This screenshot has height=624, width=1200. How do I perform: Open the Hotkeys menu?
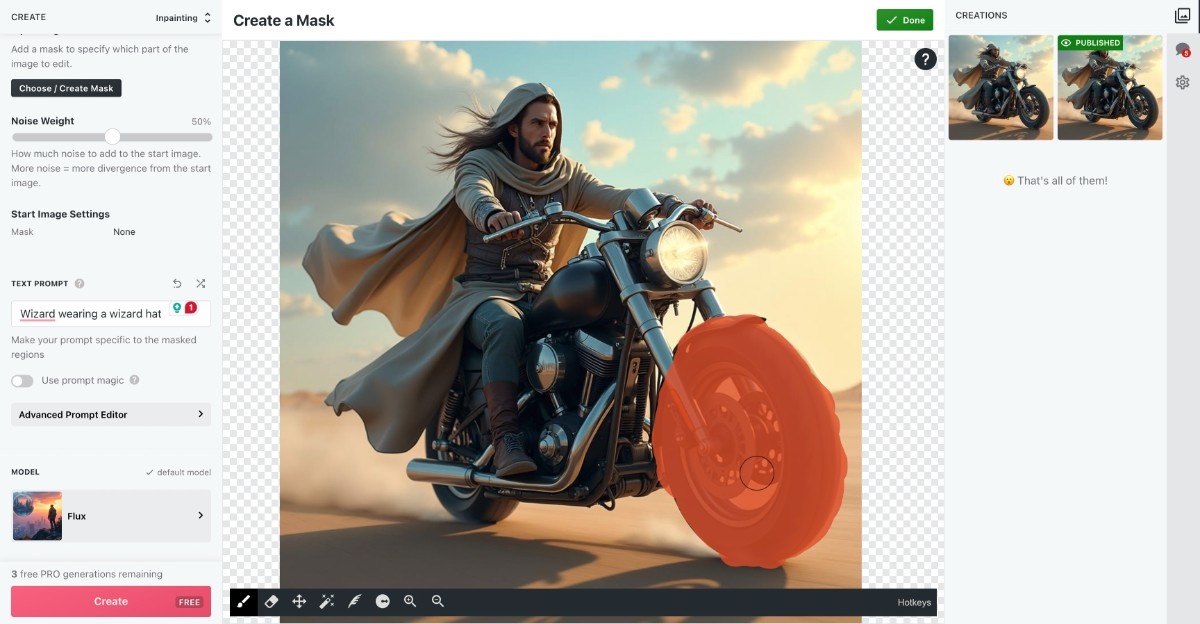point(914,602)
